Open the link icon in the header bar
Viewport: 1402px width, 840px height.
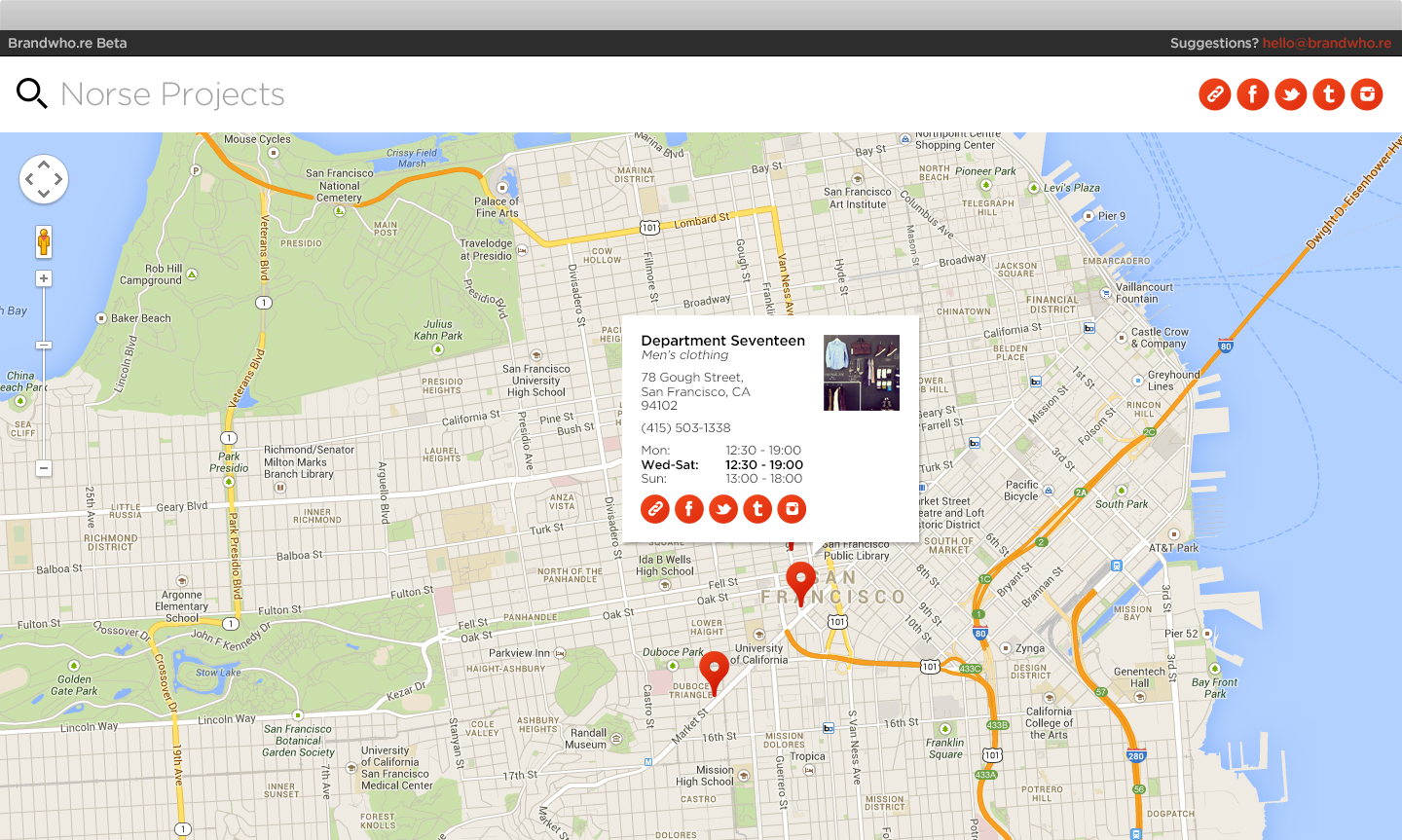[x=1215, y=94]
